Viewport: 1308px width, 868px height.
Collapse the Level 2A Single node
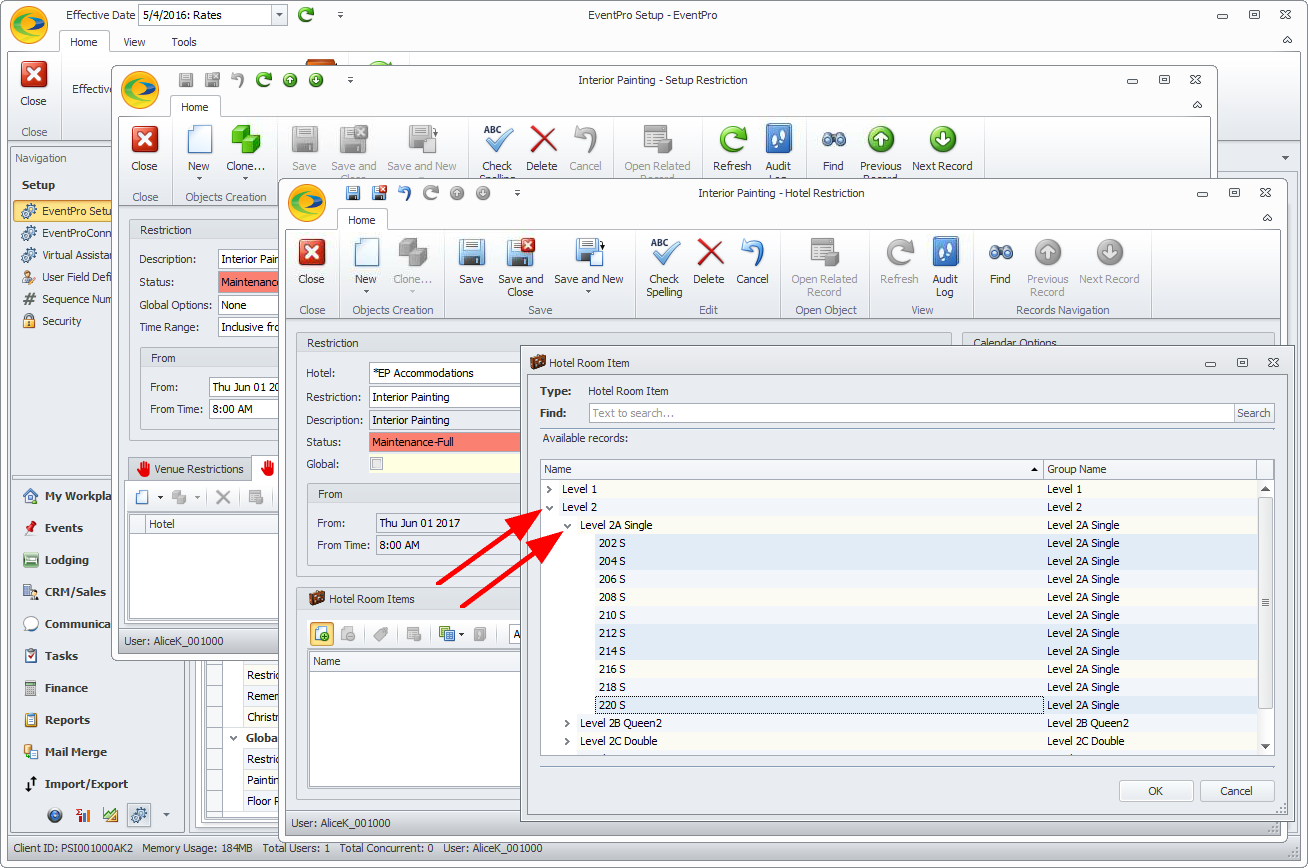[567, 525]
